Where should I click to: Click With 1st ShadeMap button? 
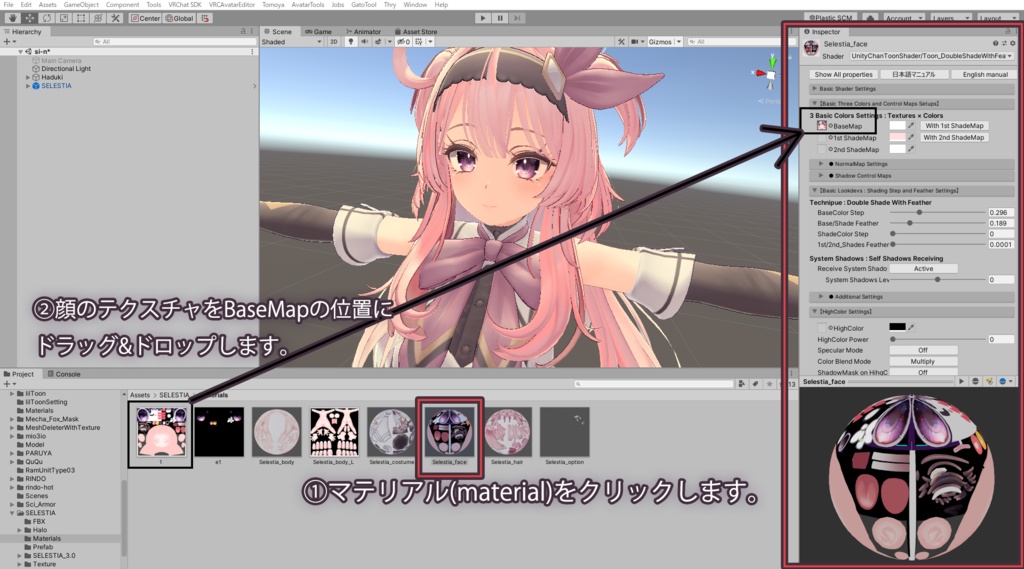click(x=954, y=126)
